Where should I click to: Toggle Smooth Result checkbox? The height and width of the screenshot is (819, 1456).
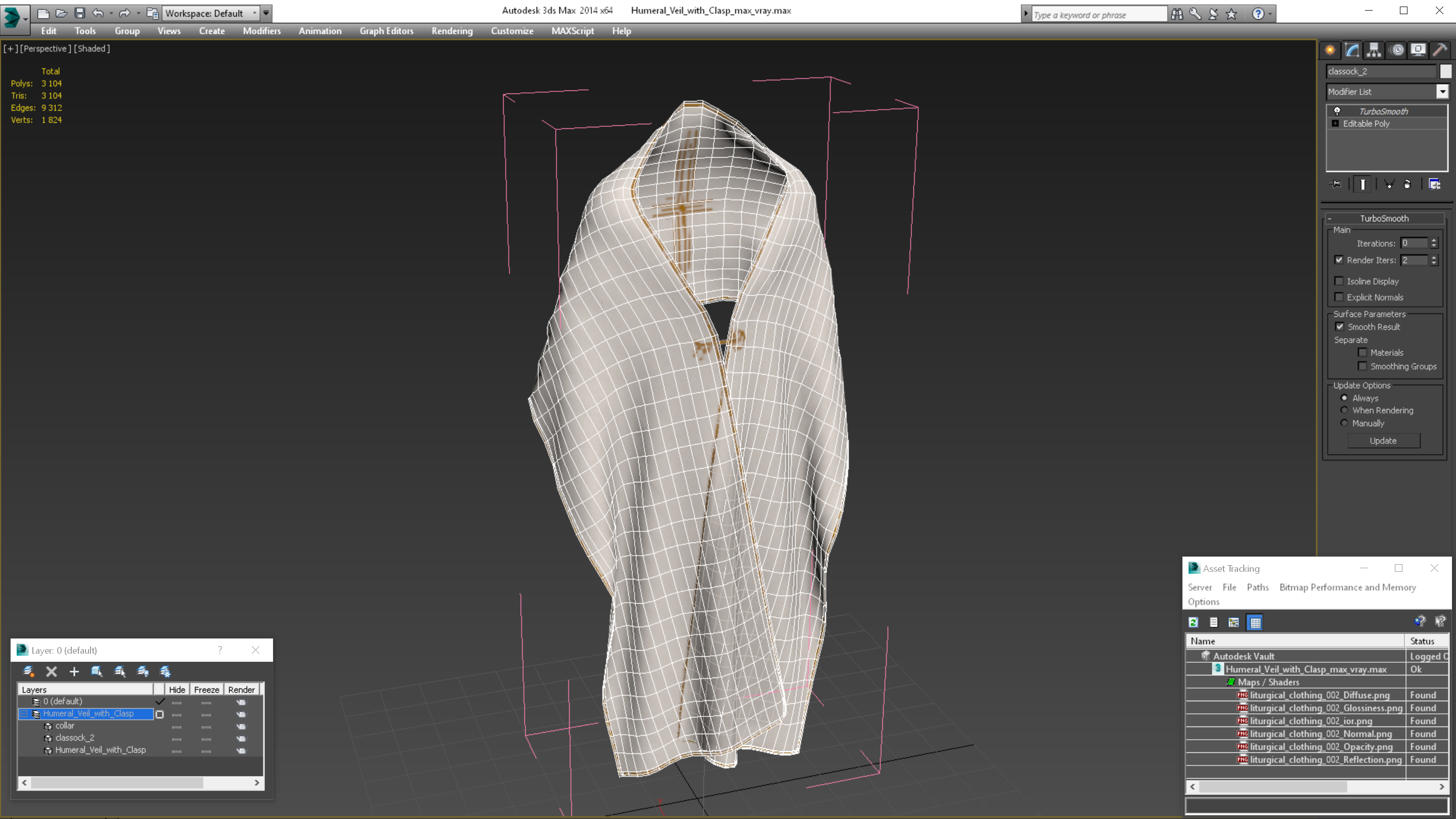(x=1340, y=327)
